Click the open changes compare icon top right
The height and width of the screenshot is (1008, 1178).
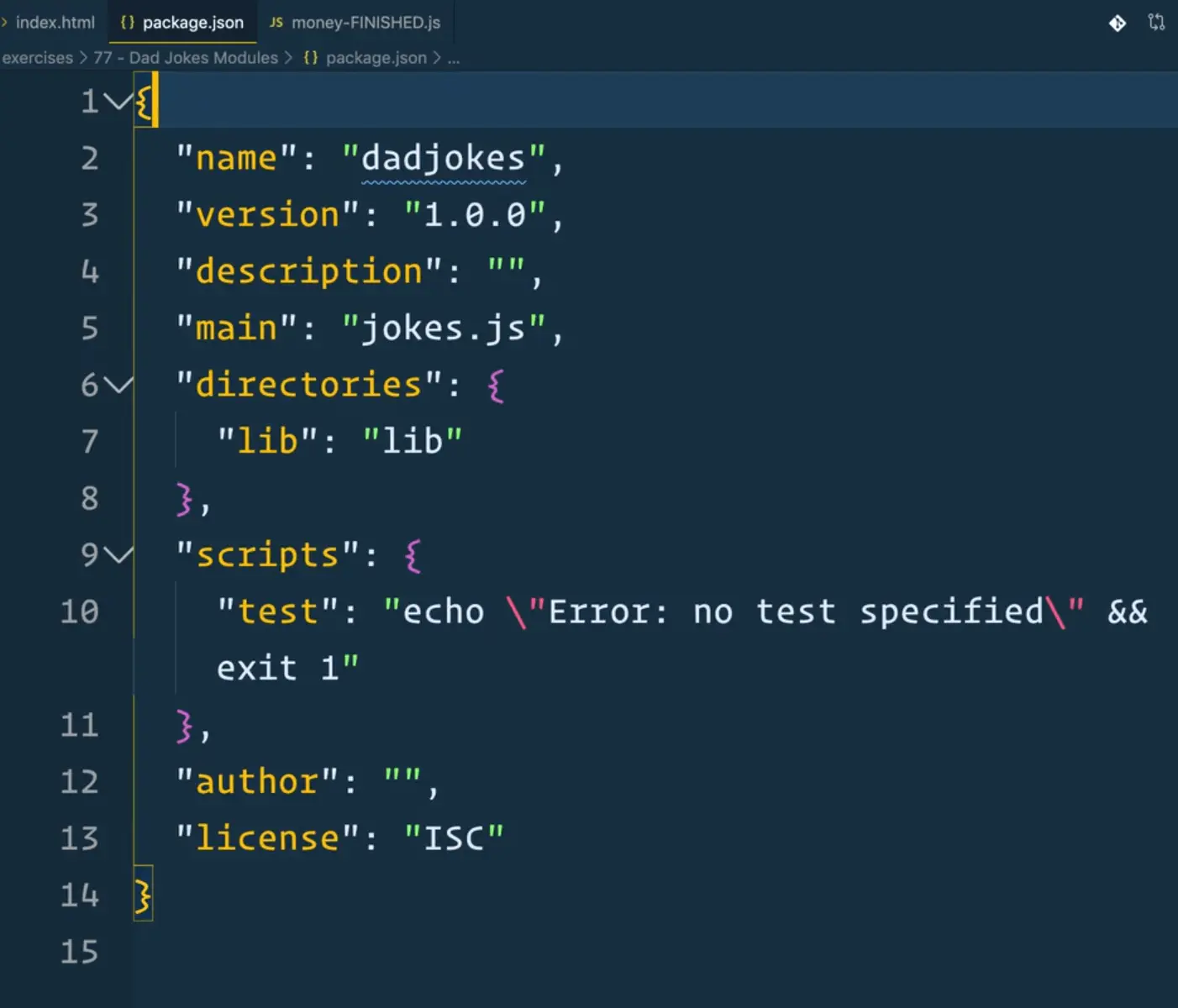tap(1157, 24)
